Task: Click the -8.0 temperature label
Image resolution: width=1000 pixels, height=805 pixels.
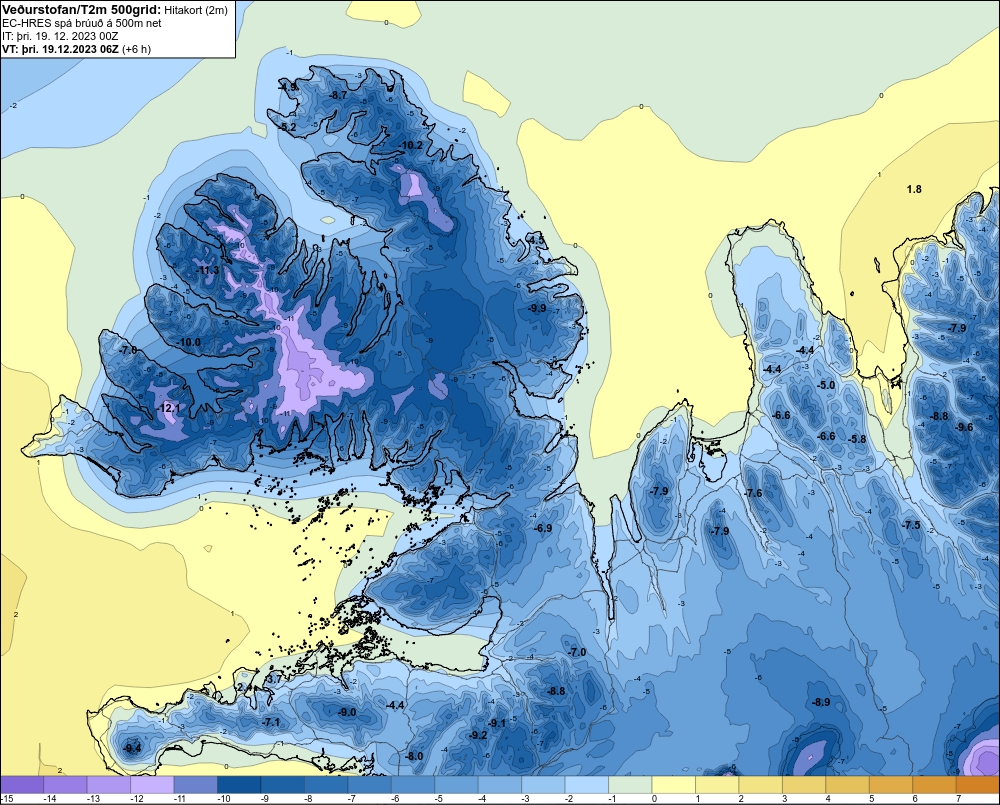Action: 415,756
